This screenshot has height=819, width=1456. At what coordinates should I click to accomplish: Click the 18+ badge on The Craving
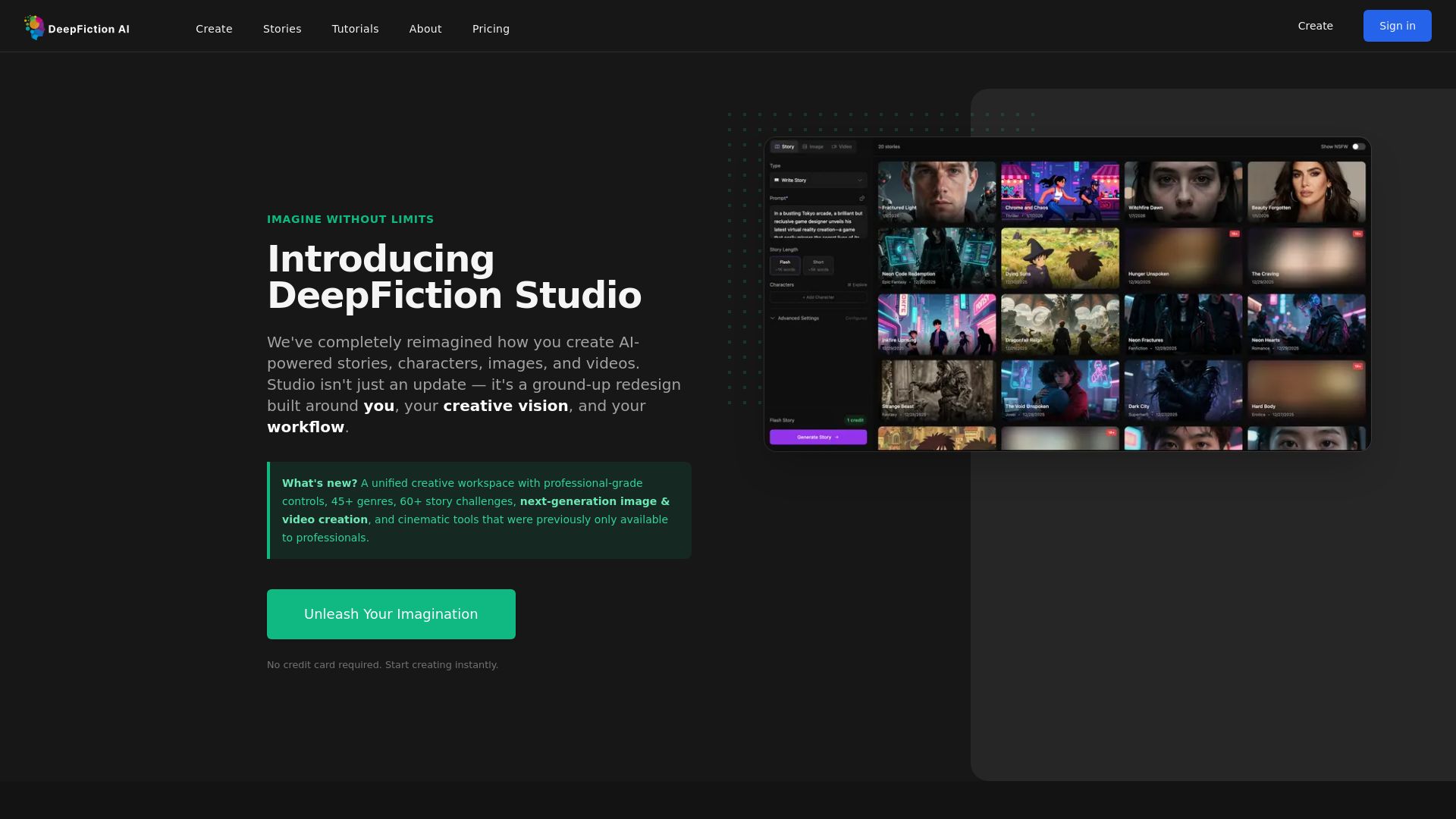coord(1357,234)
